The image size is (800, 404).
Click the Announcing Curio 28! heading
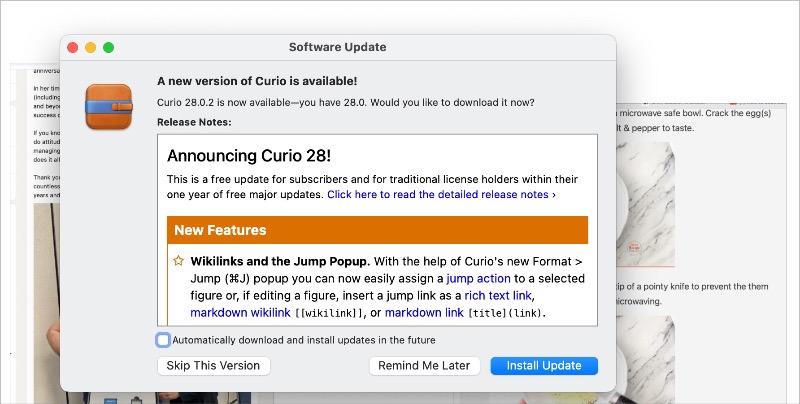point(249,156)
